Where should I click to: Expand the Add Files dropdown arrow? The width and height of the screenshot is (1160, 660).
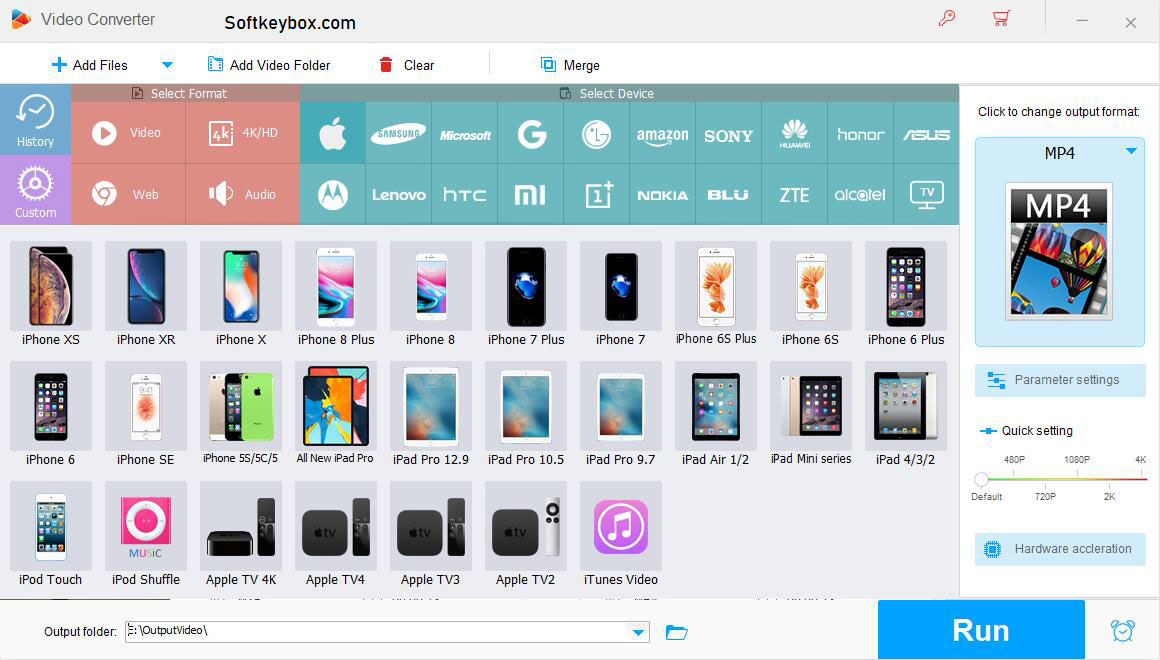[167, 64]
